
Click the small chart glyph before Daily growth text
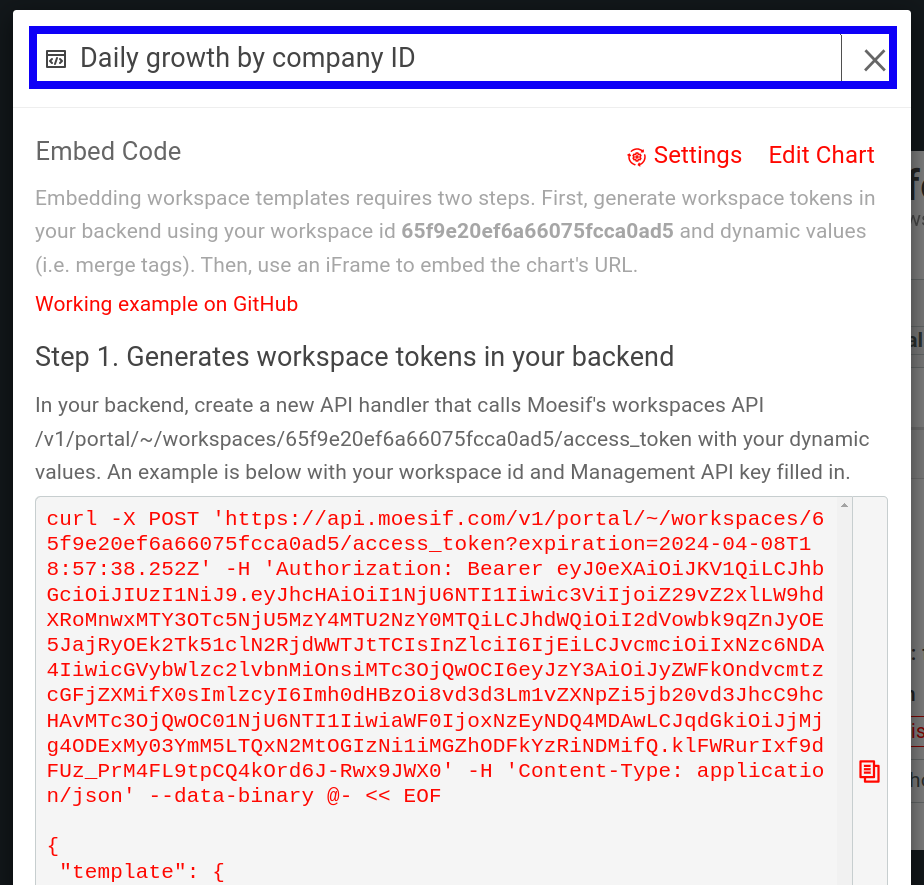point(57,57)
